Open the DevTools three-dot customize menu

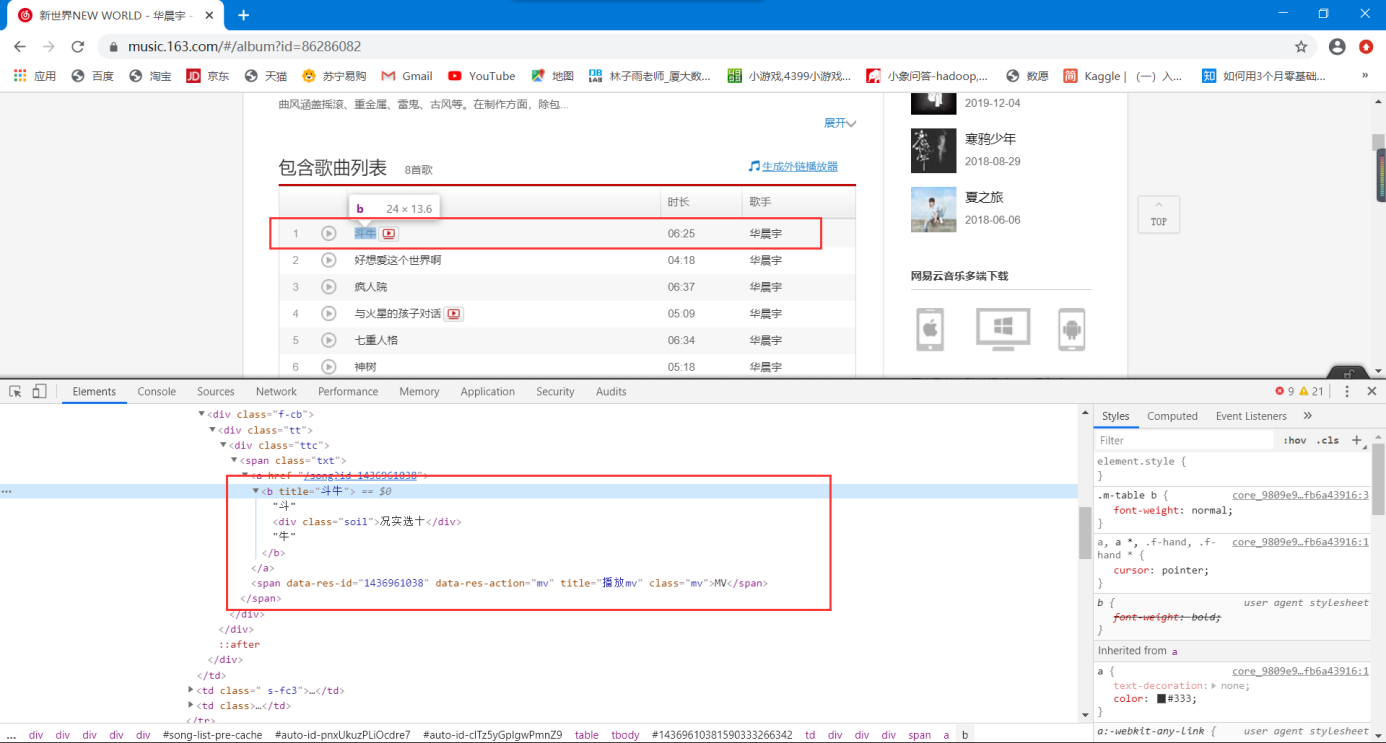tap(1347, 391)
